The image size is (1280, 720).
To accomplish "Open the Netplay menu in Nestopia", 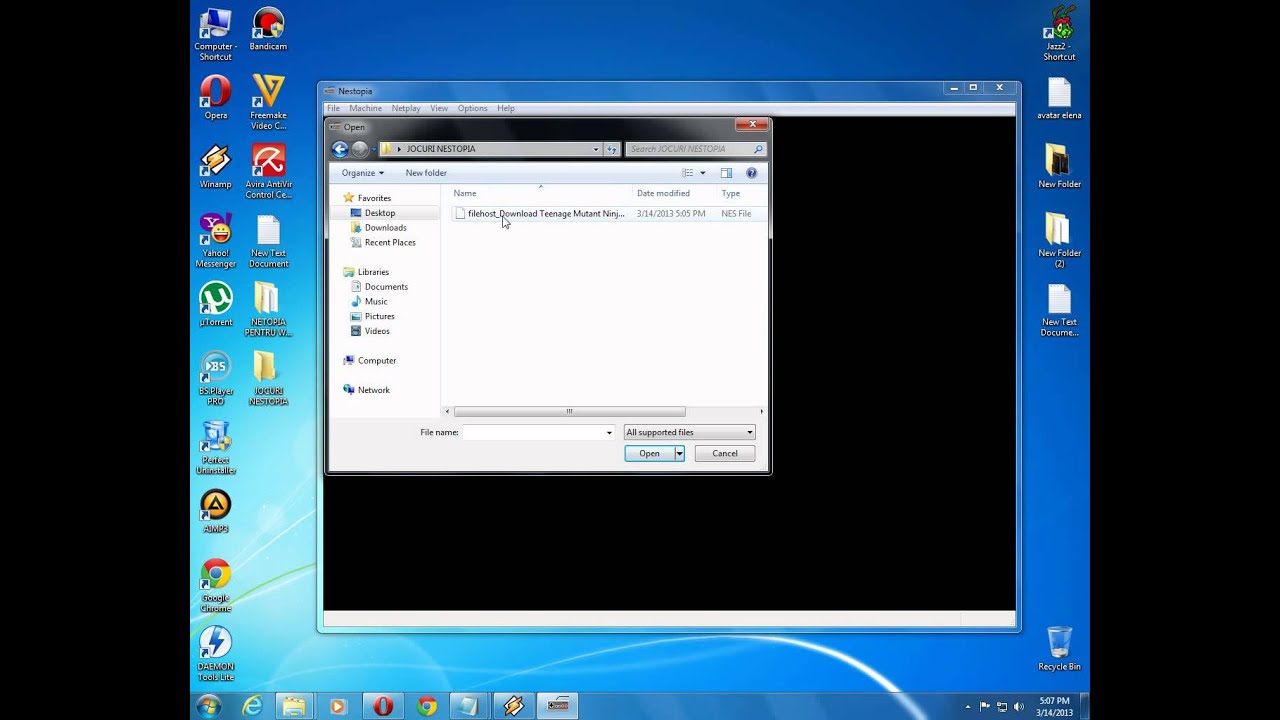I will point(406,108).
